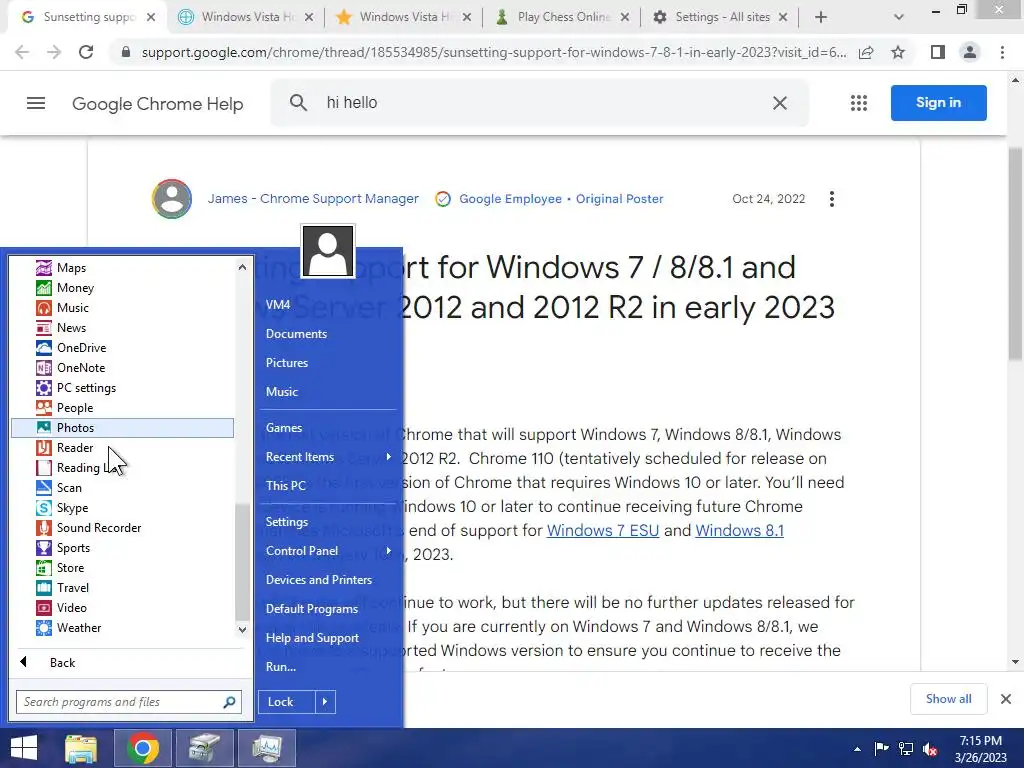Open the Chrome tab search dropdown
1024x768 pixels.
899,17
